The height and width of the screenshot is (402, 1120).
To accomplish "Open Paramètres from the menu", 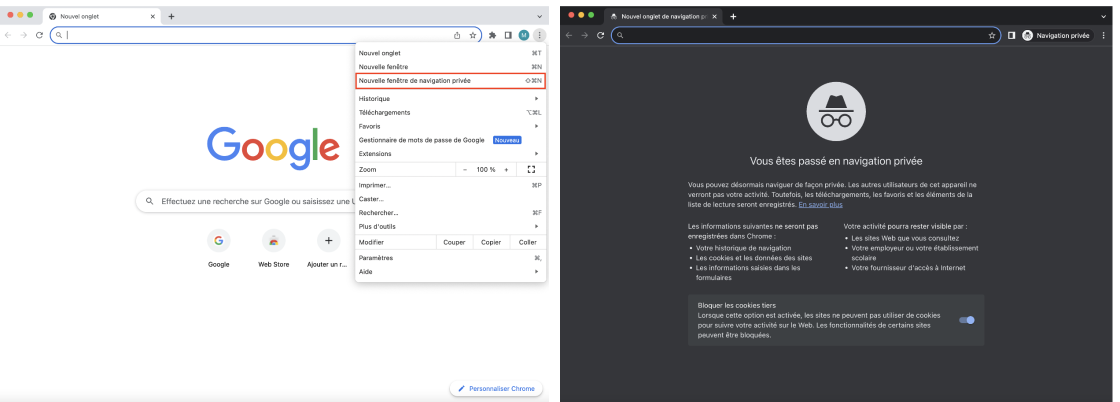I will [x=451, y=258].
